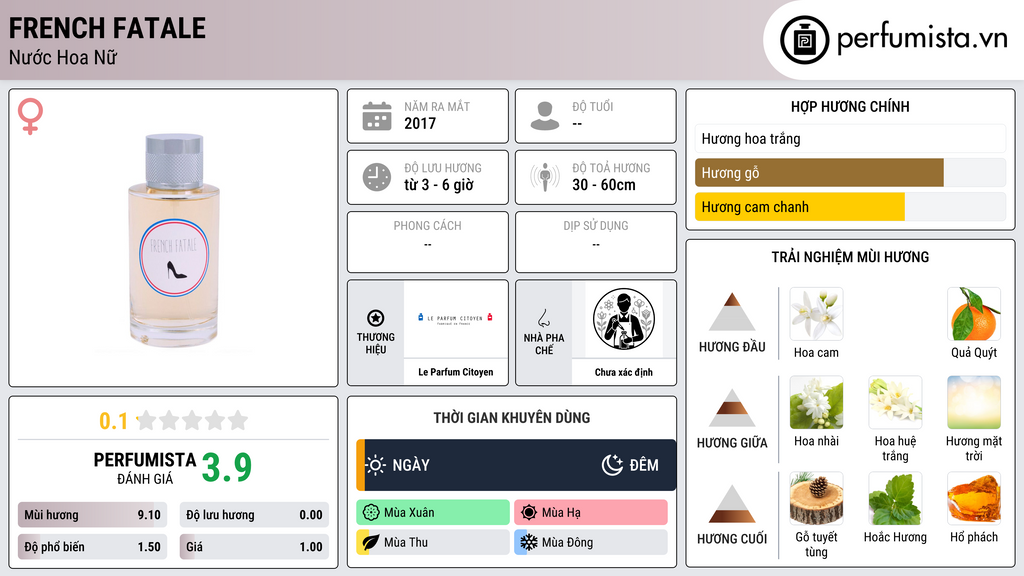Click the Chưa xác định perfumer label
The width and height of the screenshot is (1024, 576).
pos(624,372)
